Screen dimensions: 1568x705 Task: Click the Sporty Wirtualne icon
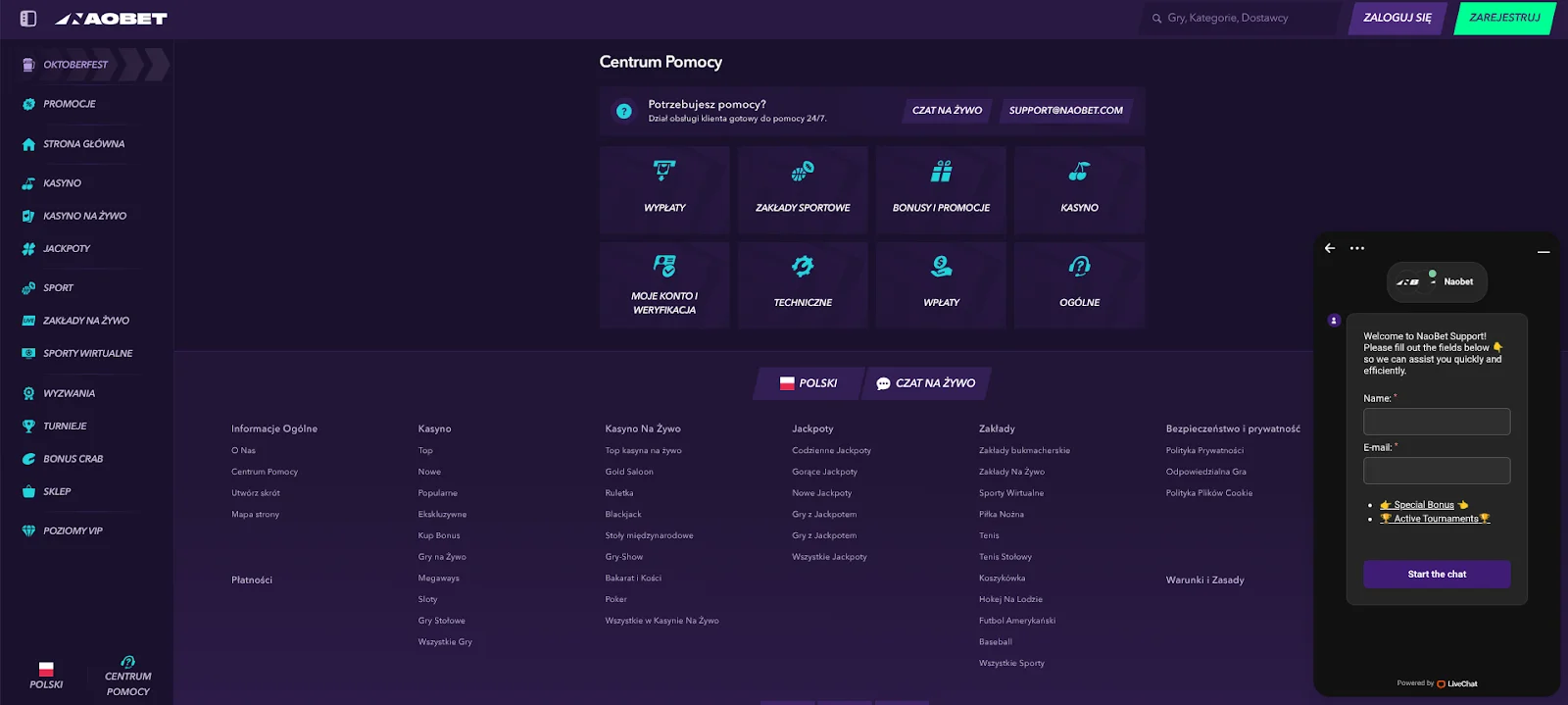pyautogui.click(x=28, y=354)
